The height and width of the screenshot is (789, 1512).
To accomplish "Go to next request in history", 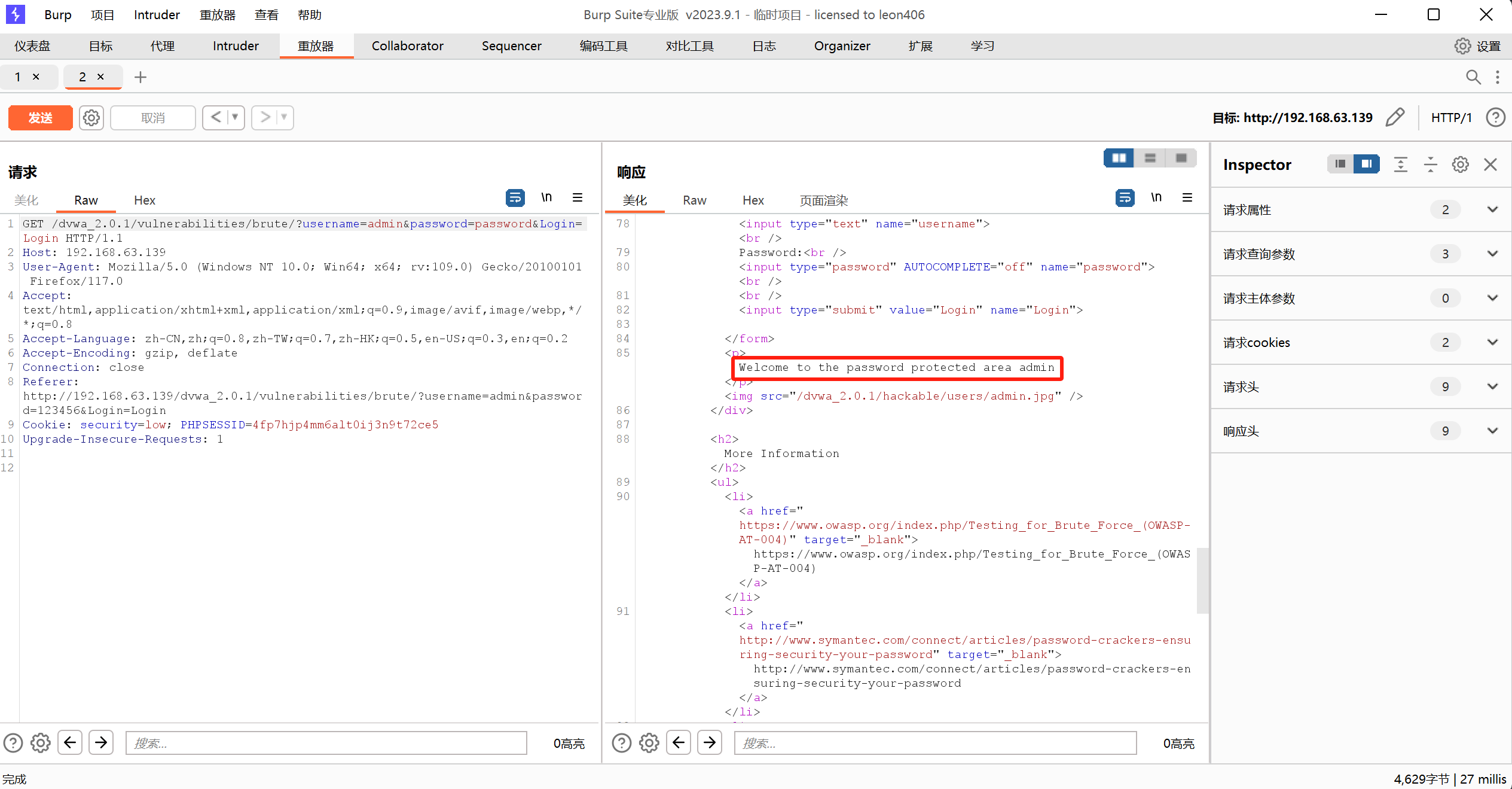I will (265, 117).
